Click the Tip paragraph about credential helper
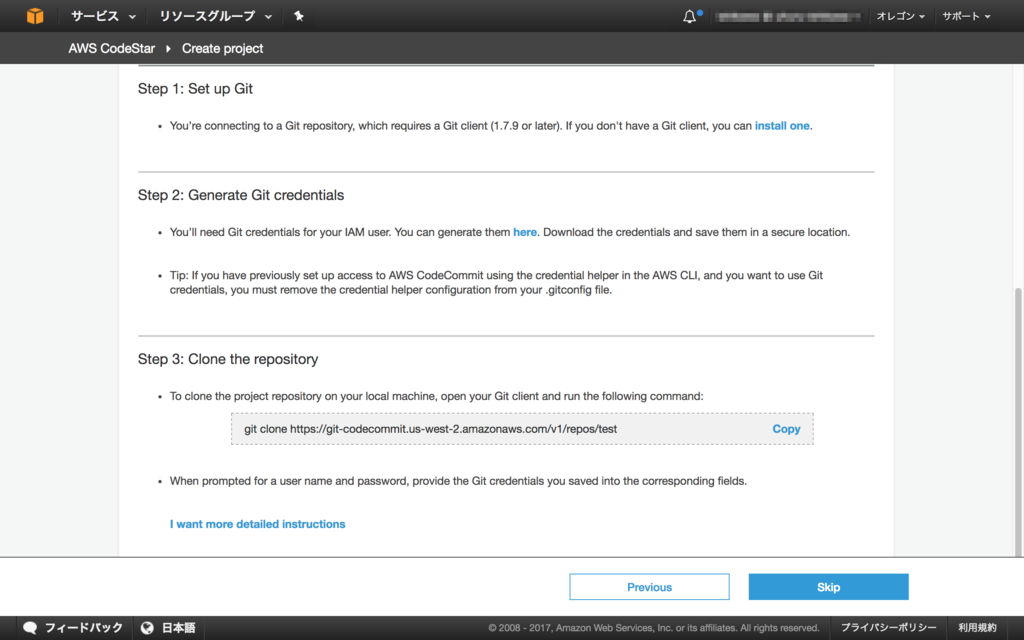This screenshot has height=640, width=1024. [x=496, y=283]
